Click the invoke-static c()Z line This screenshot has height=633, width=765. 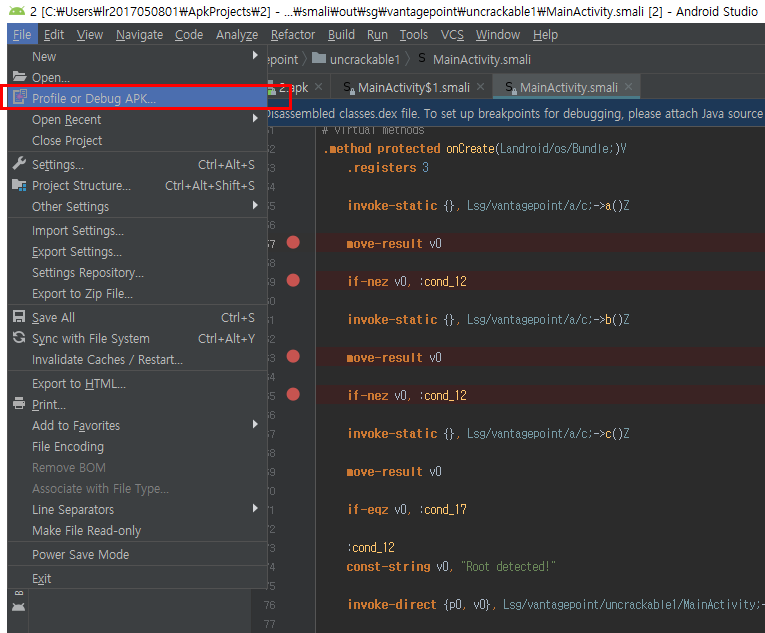pyautogui.click(x=488, y=433)
